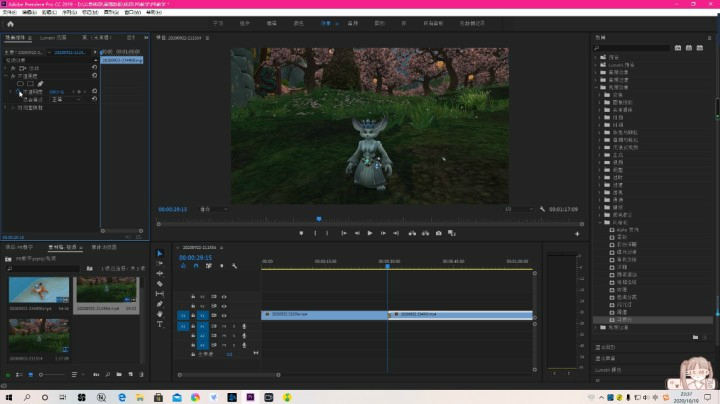
Task: Expand the Motion effect properties
Action: (6, 68)
